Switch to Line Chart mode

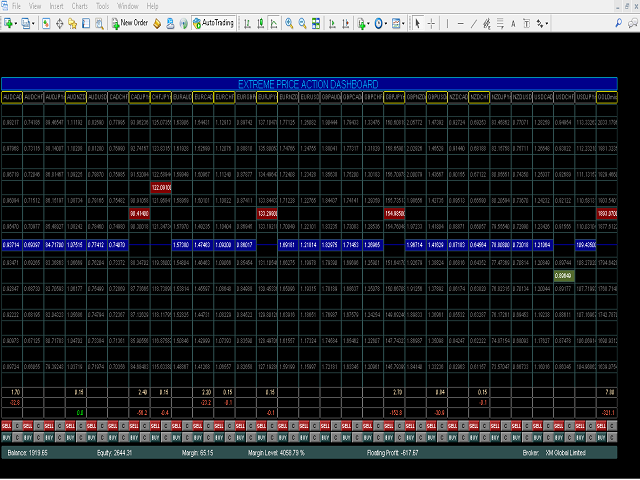[x=274, y=23]
